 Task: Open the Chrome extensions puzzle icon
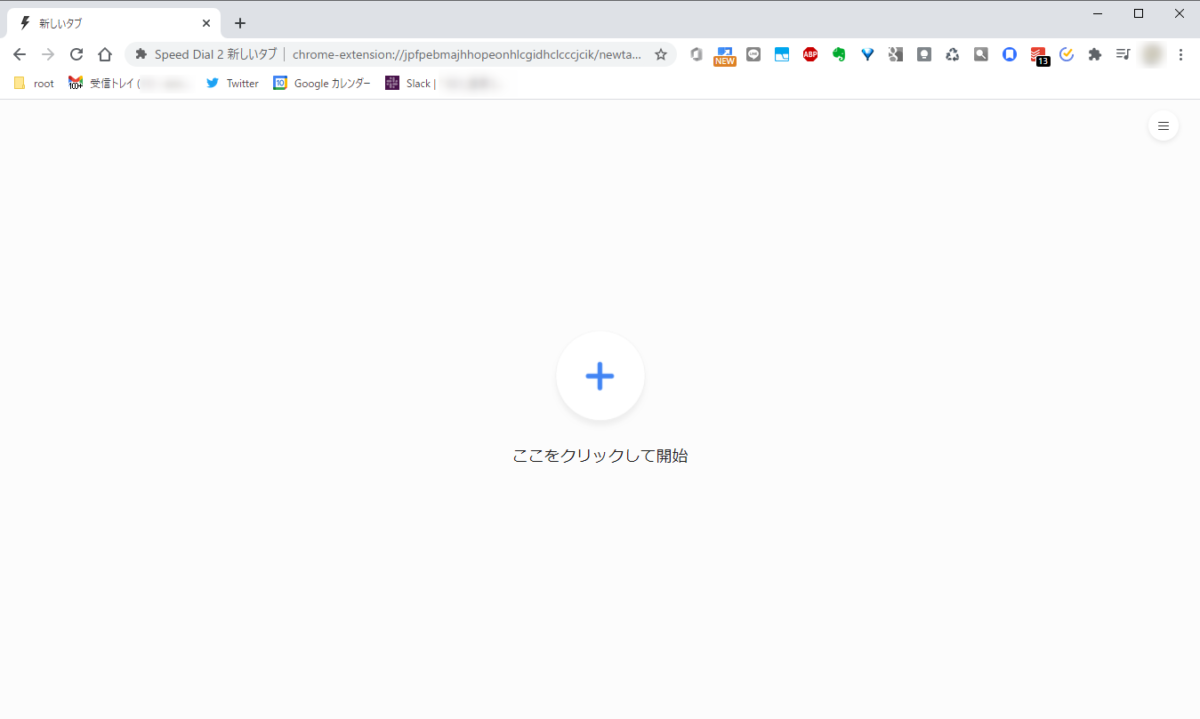[x=1095, y=55]
